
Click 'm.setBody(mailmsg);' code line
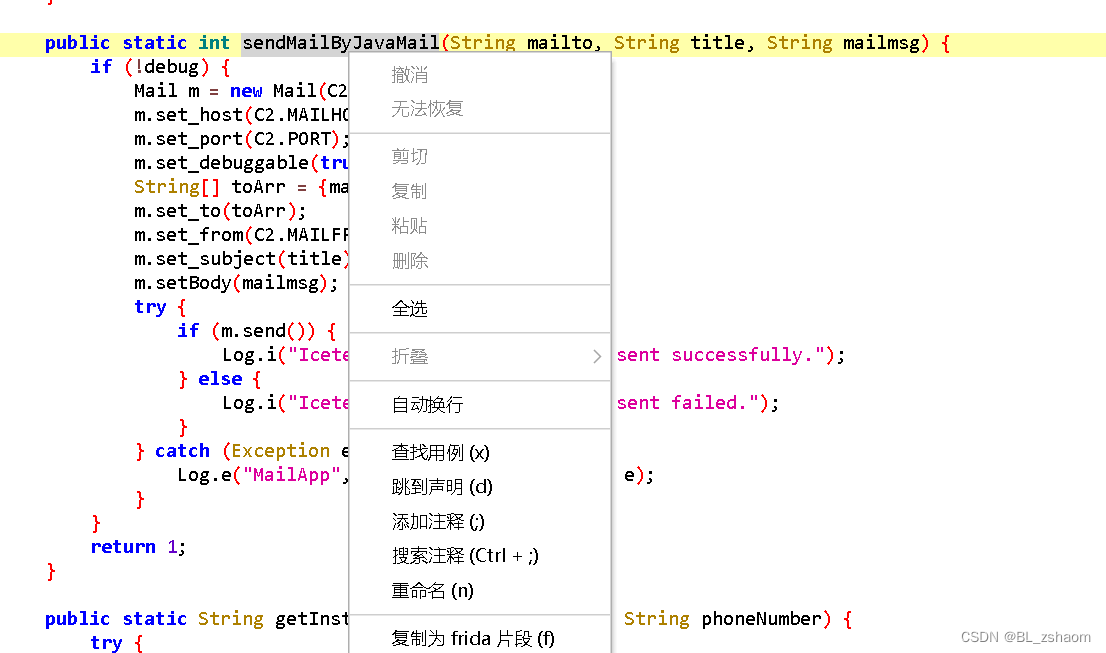pyautogui.click(x=236, y=283)
